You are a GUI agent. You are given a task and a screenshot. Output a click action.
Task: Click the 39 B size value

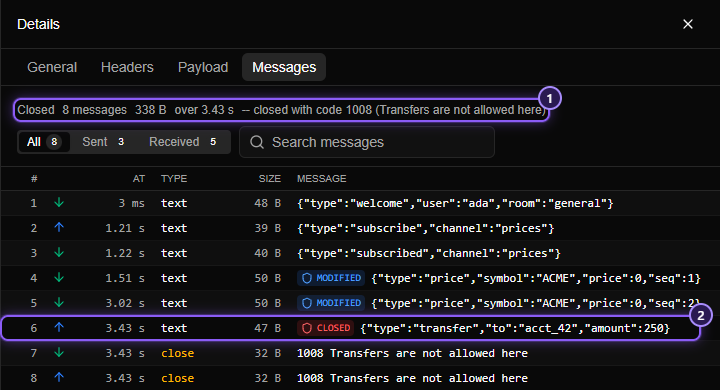(x=268, y=228)
